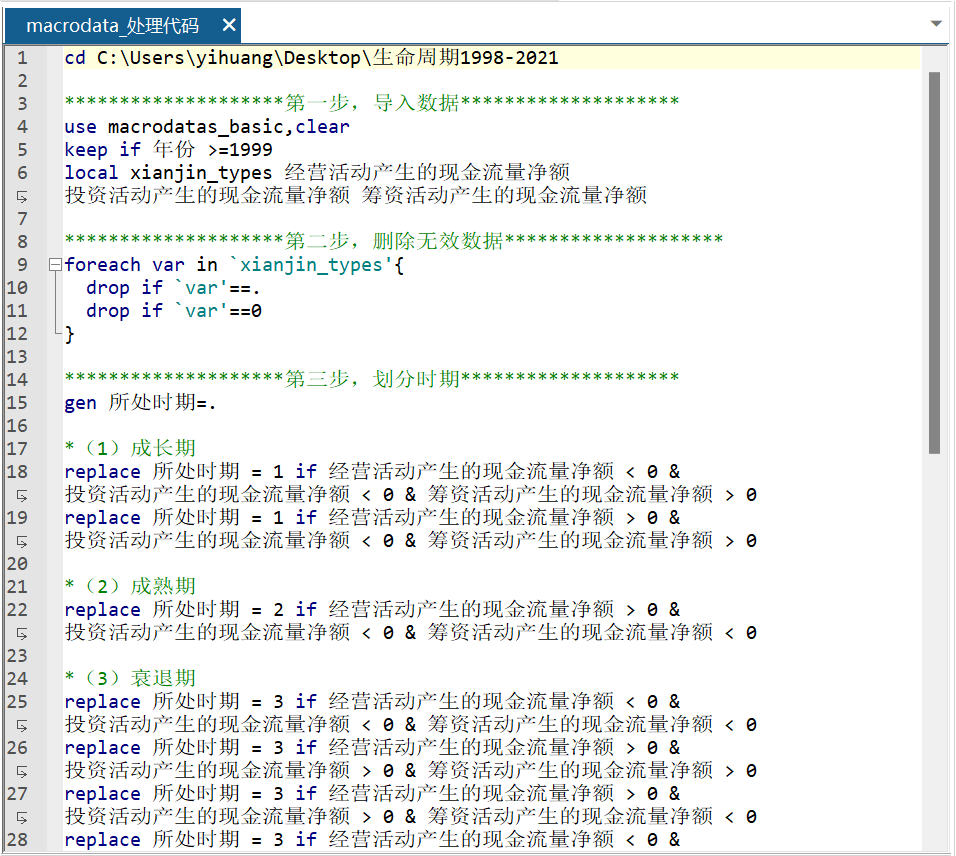Click 'gen 所处时期=.' on line 15
Screen dimensions: 956x856
coord(140,402)
